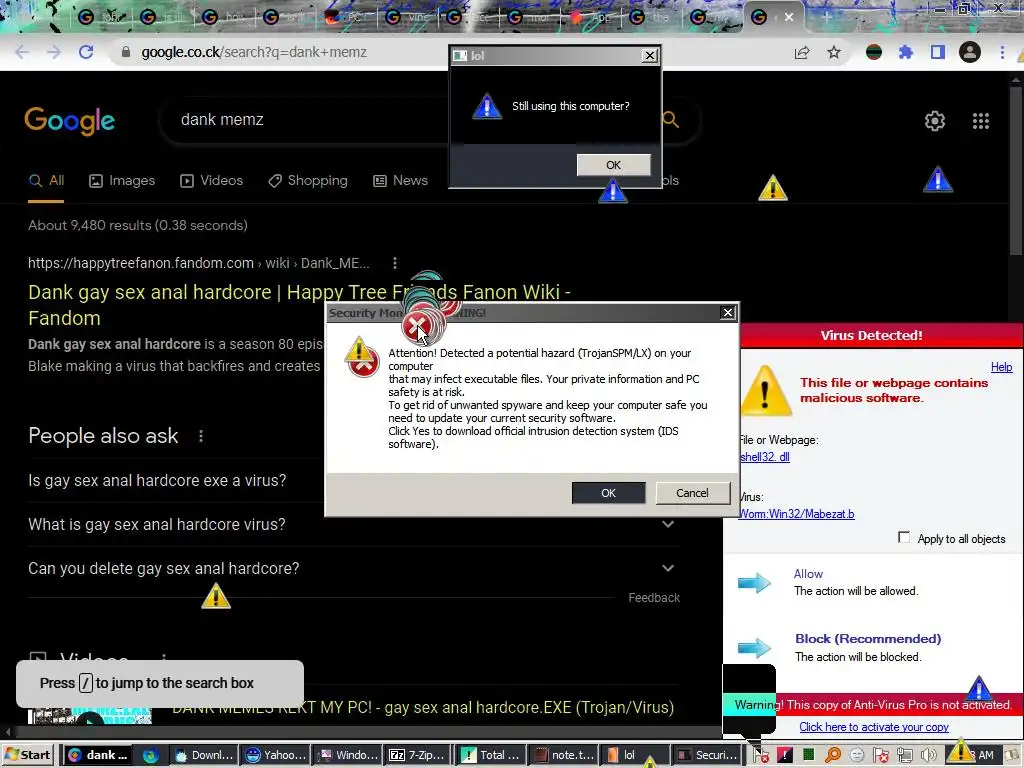Open the Happy Tree Friends Fanon Wiki result
The height and width of the screenshot is (768, 1024).
point(299,305)
